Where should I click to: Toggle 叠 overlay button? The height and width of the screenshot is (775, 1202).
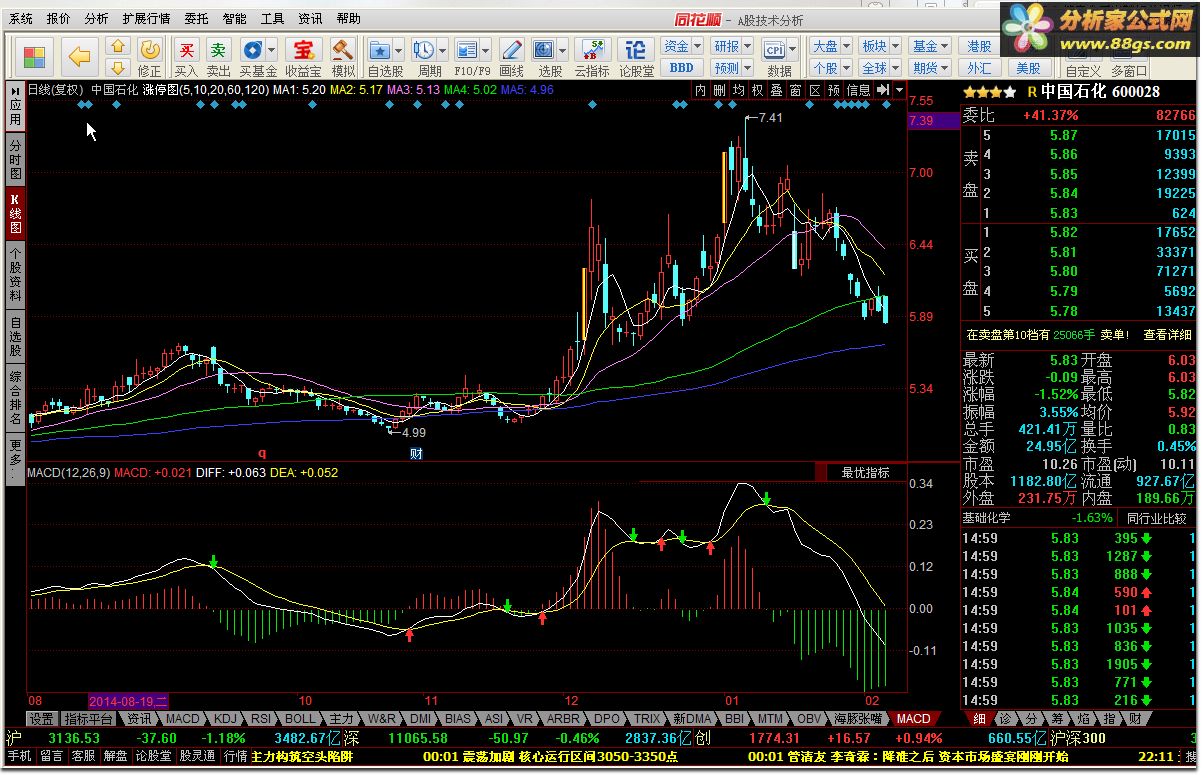click(x=776, y=90)
